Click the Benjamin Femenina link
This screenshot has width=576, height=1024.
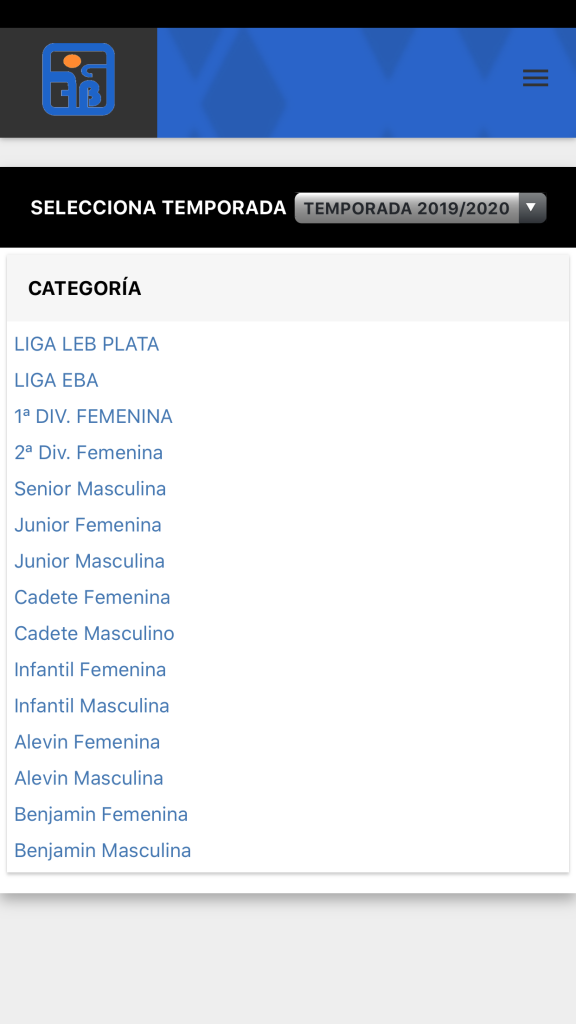click(100, 814)
